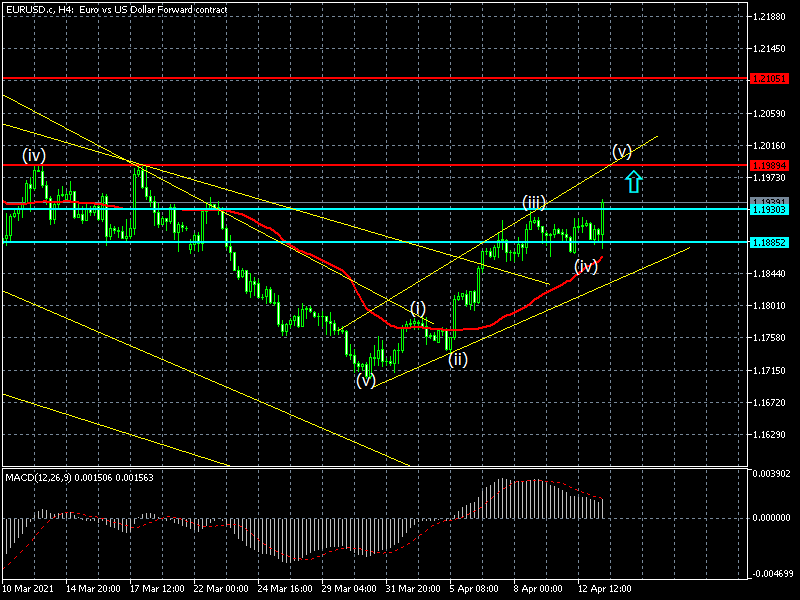This screenshot has height=600, width=800.
Task: Click the 1.21880 price on the scale
Action: pyautogui.click(x=769, y=17)
